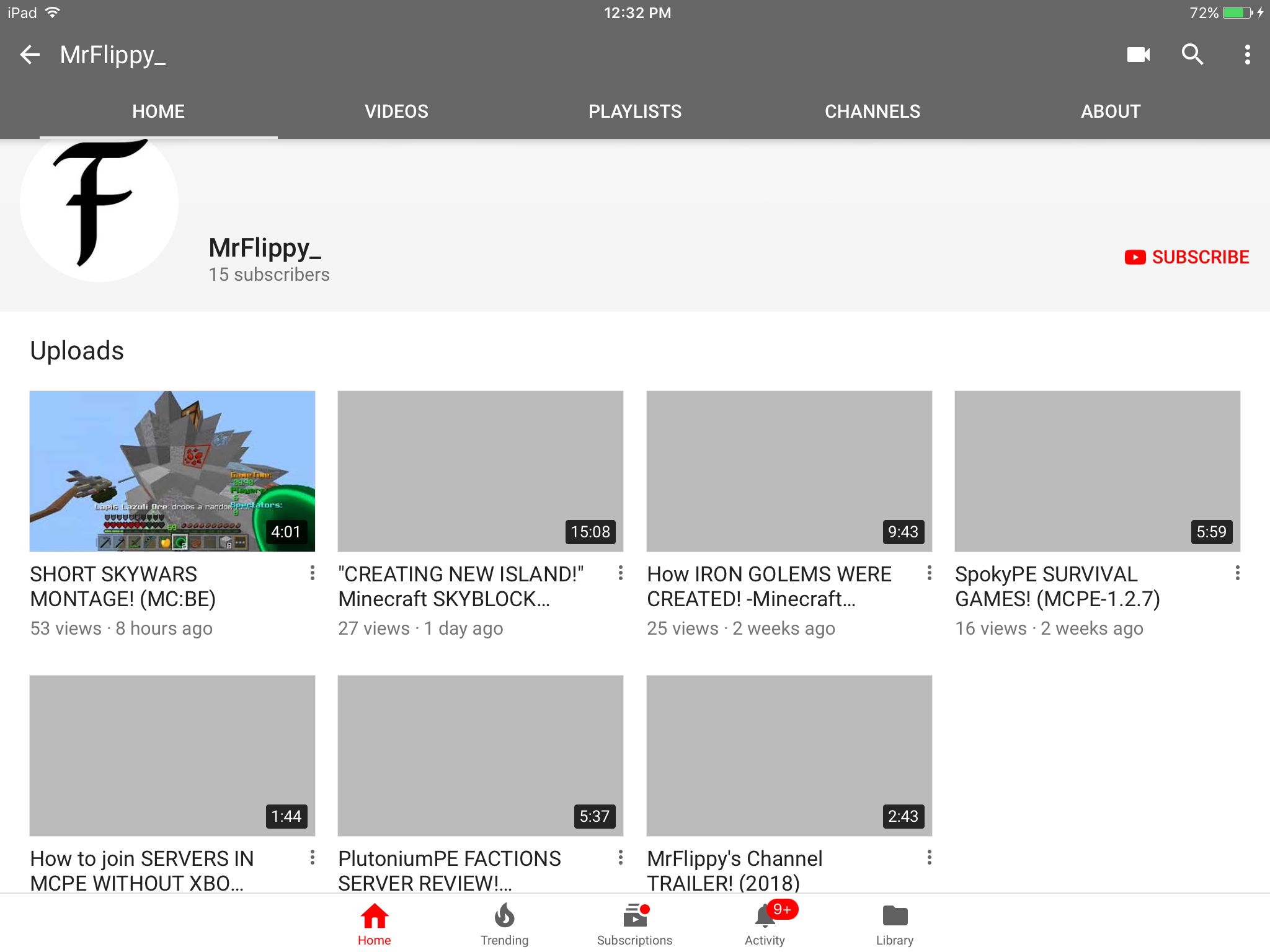
Task: Open the 1:44 join SERVERS video thumbnail
Action: pos(172,756)
